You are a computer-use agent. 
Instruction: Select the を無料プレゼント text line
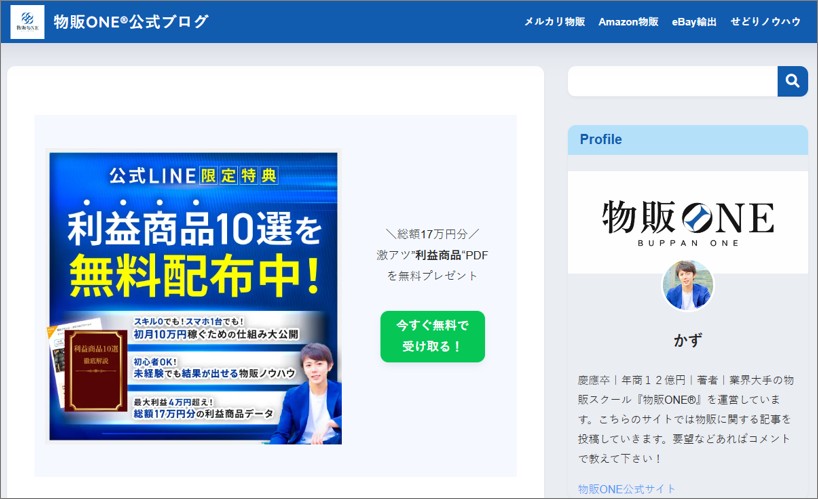click(432, 276)
